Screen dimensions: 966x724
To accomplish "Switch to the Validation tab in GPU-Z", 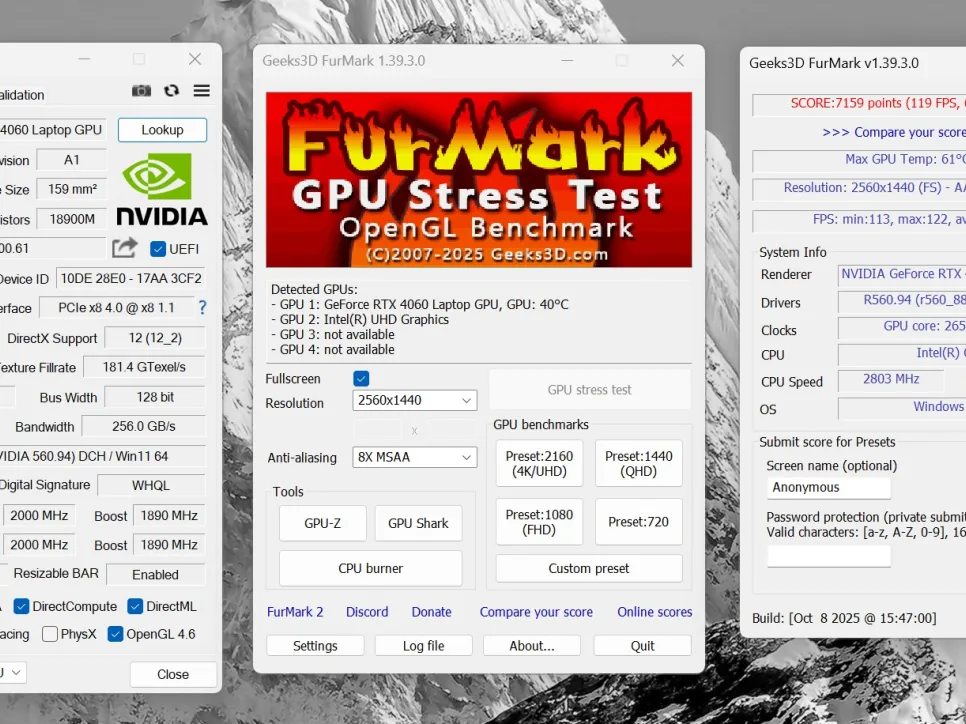I will [22, 95].
